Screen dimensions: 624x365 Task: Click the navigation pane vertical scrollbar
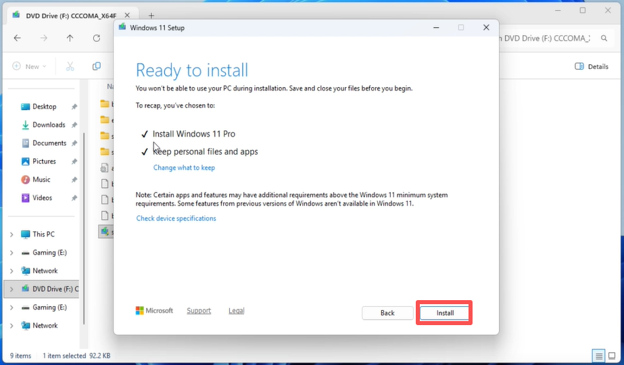click(84, 229)
